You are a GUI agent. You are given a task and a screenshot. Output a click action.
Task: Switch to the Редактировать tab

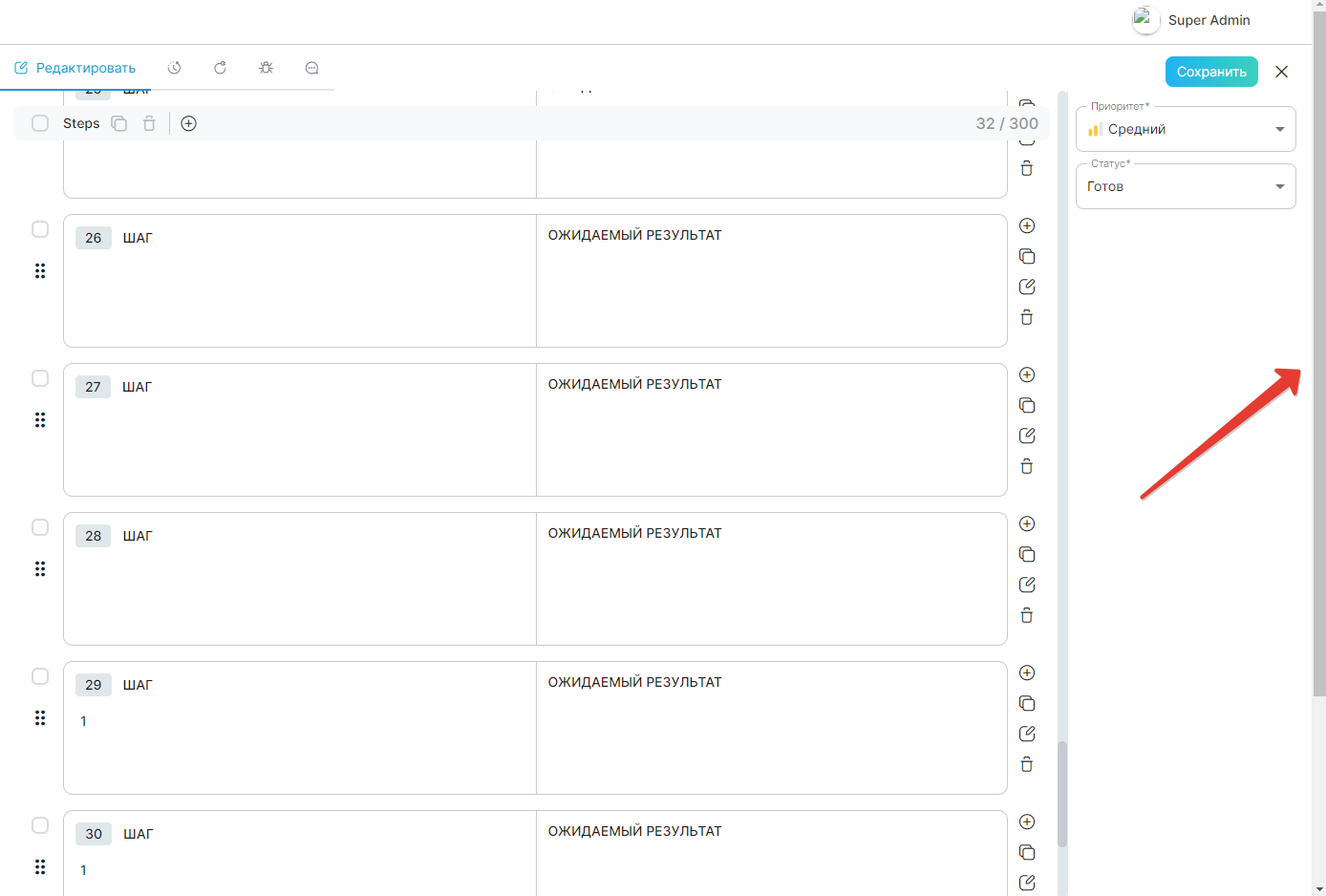pos(75,68)
